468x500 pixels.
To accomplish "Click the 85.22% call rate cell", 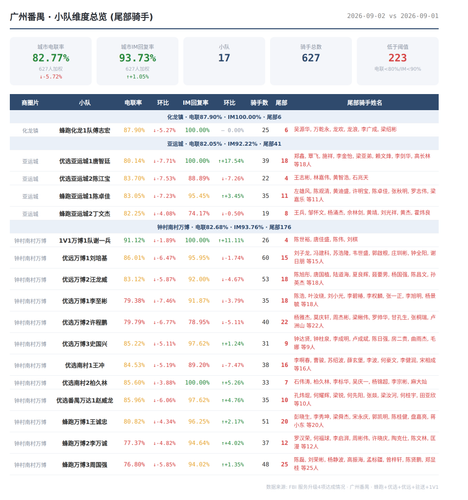I will tap(134, 343).
